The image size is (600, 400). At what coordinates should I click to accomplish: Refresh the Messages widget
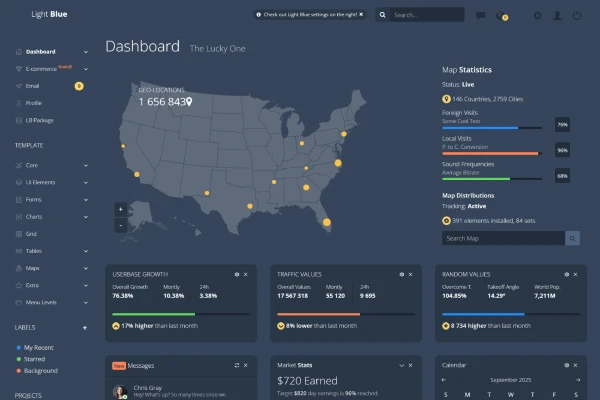pos(237,365)
